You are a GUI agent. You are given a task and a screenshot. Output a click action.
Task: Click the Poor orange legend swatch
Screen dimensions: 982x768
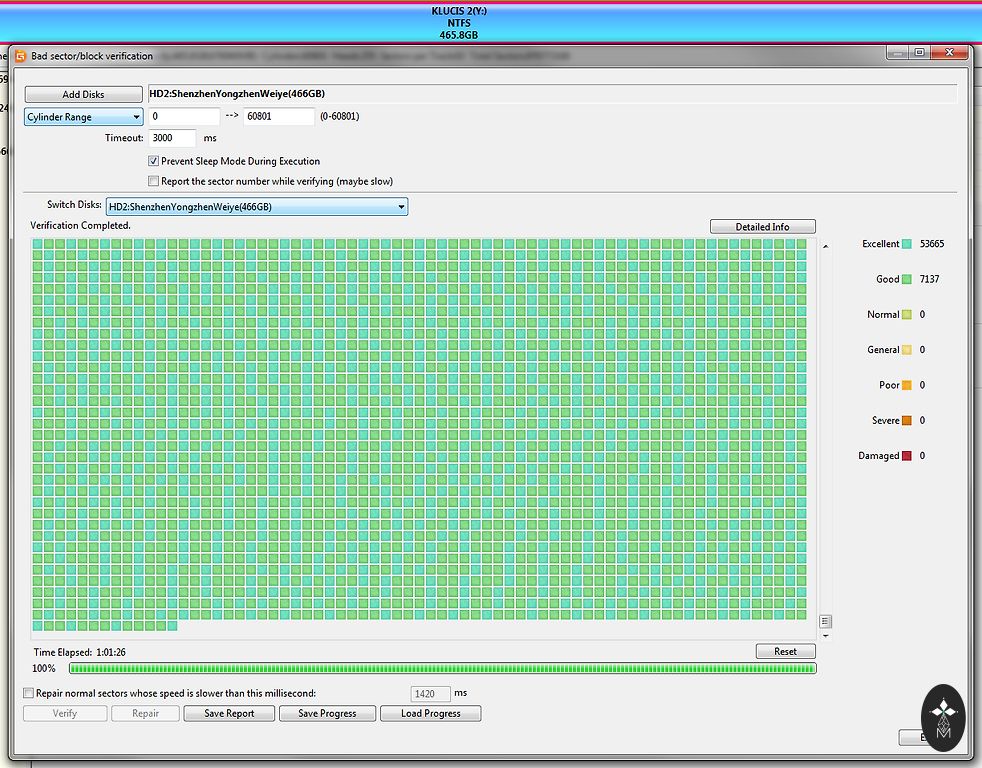tap(907, 385)
